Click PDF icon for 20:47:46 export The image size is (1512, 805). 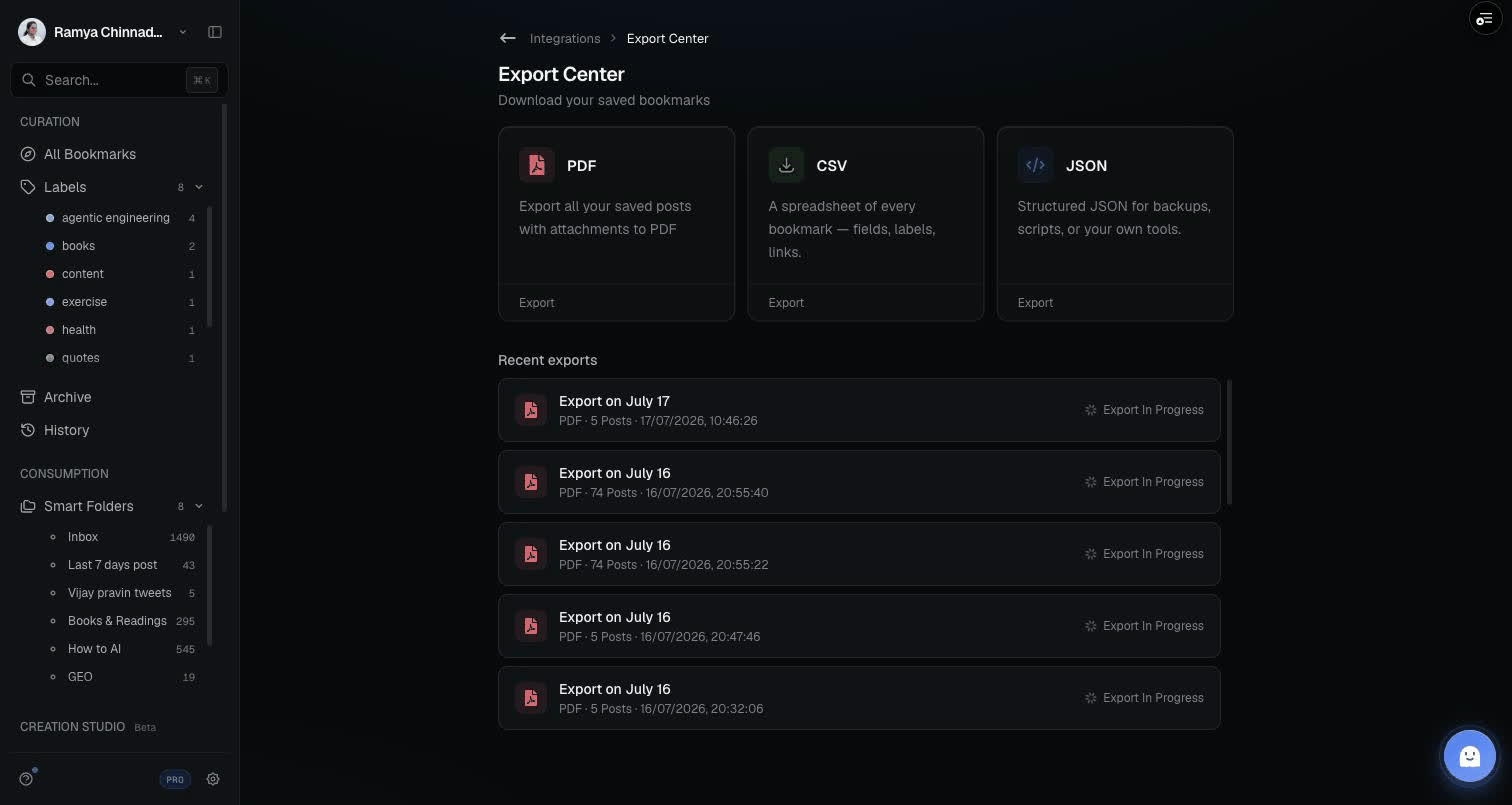coord(531,626)
